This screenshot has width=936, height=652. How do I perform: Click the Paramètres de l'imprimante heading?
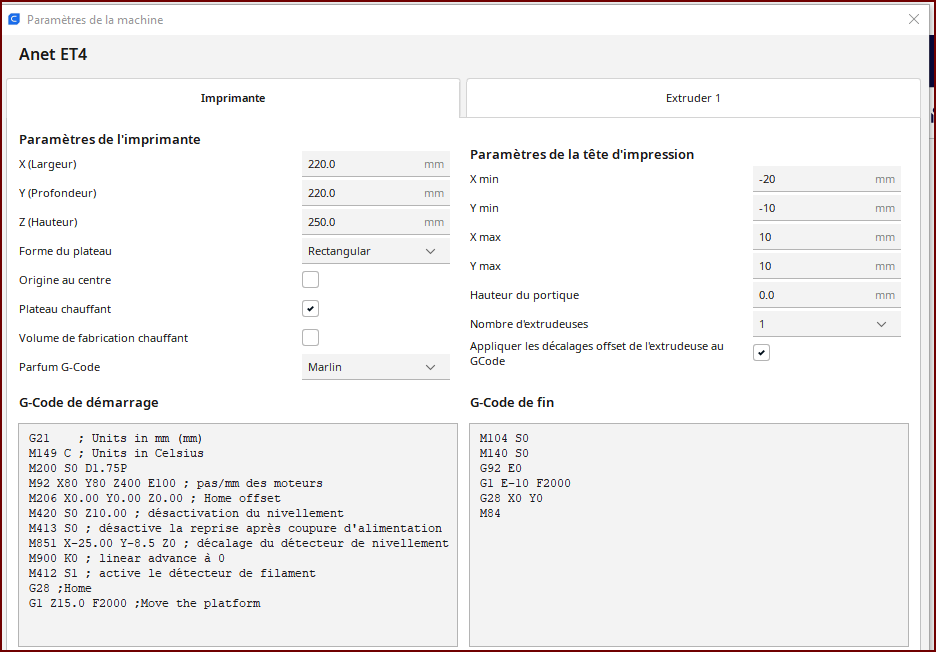tap(110, 139)
